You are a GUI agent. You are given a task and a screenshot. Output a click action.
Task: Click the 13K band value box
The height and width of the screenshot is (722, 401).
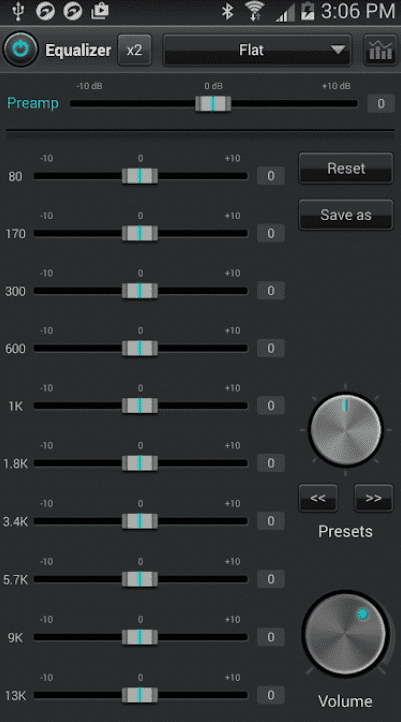(x=271, y=695)
